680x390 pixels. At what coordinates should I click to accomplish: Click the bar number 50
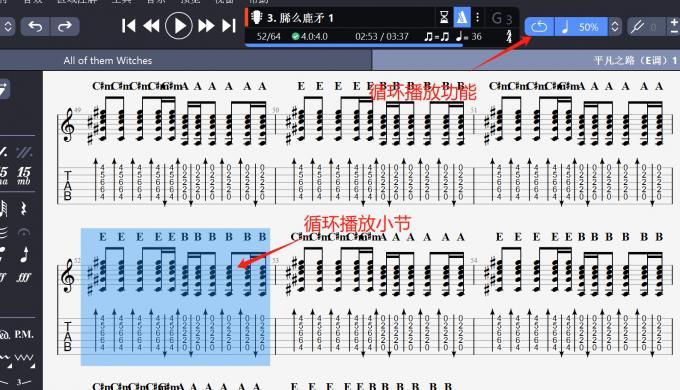(276, 110)
